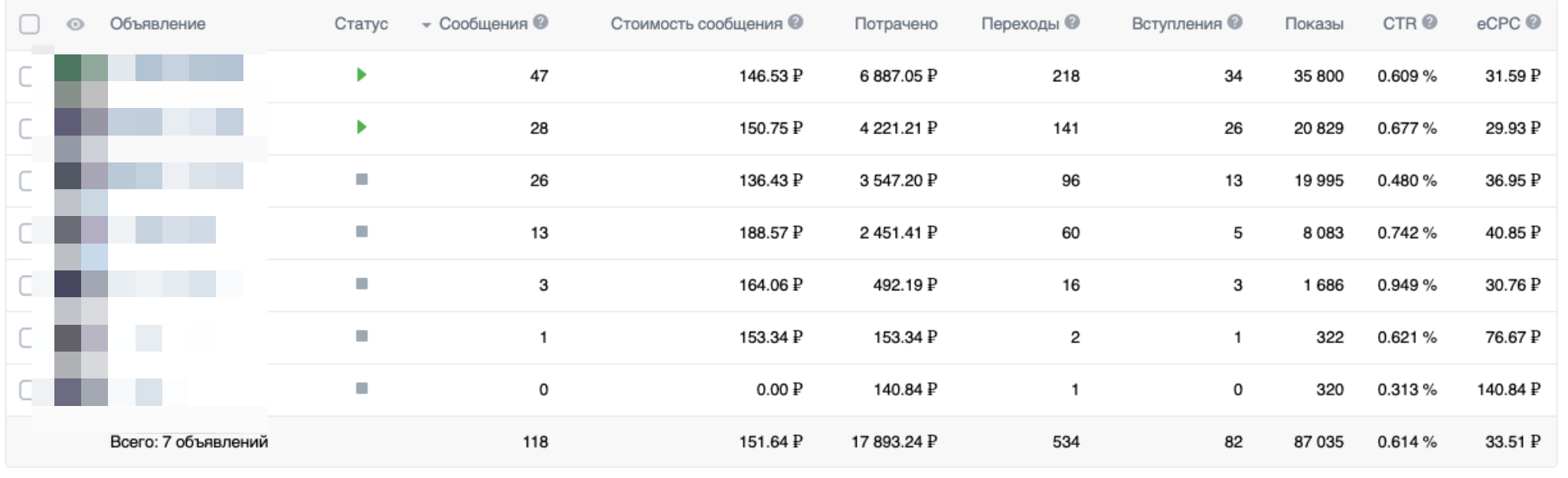
Task: Click green play status of 47-message ad
Action: [x=361, y=75]
